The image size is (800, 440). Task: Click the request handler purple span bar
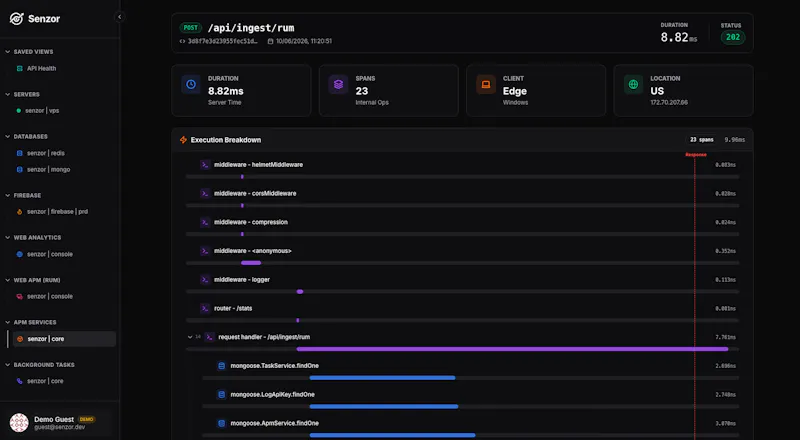(x=512, y=349)
